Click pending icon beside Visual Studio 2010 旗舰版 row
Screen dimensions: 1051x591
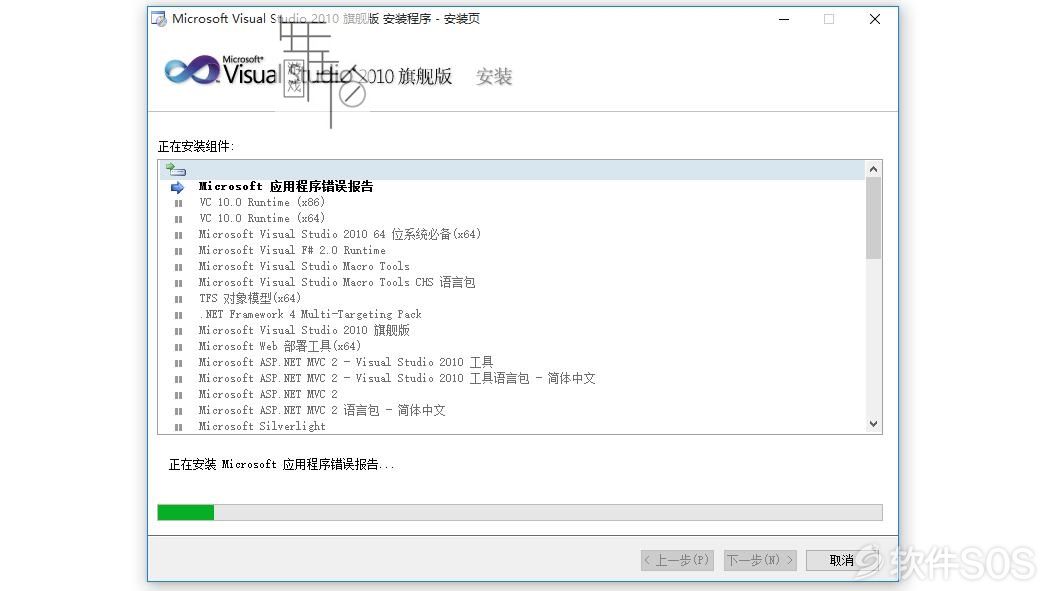point(178,331)
